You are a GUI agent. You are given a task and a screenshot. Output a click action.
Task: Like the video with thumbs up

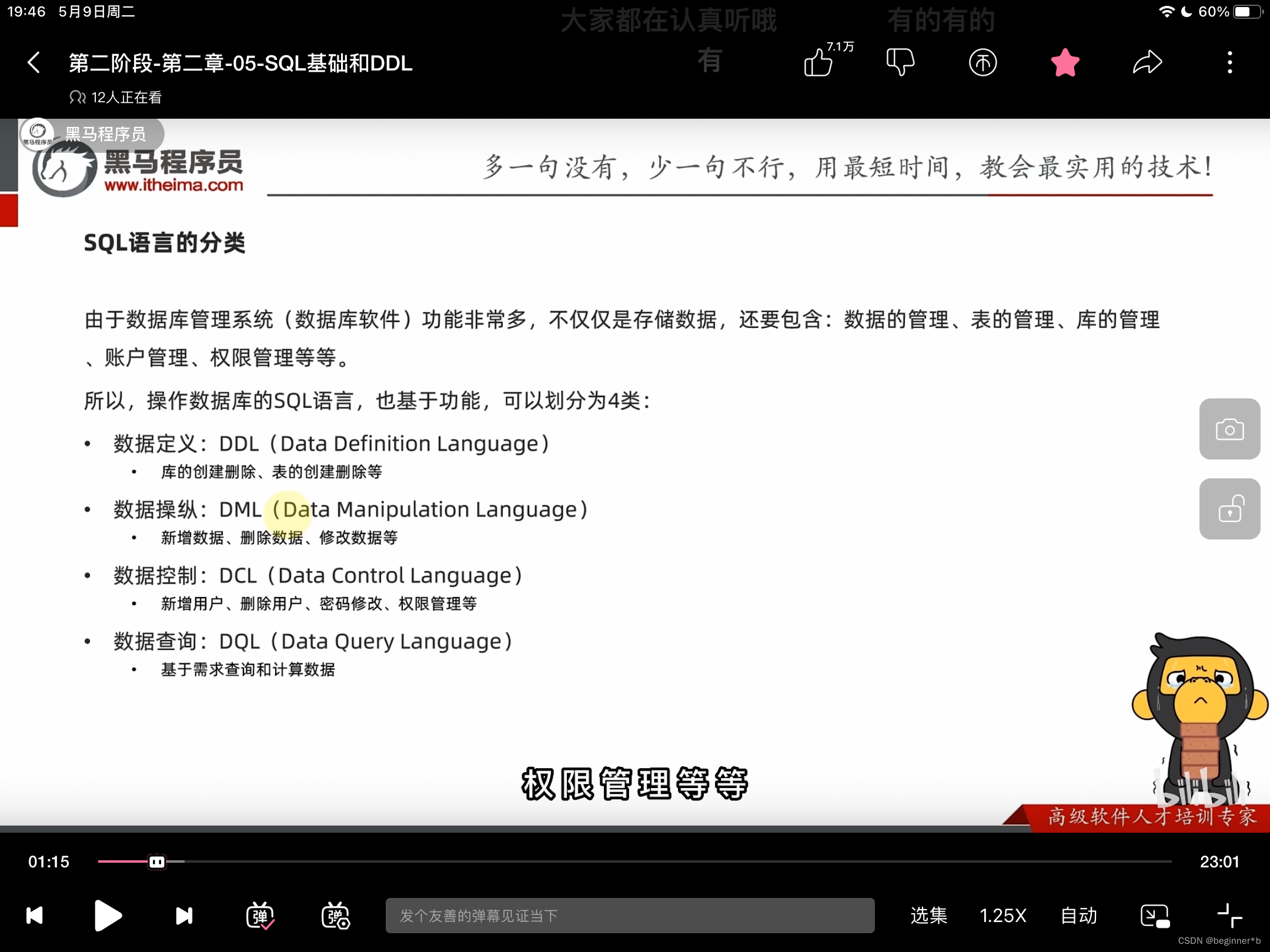click(818, 62)
